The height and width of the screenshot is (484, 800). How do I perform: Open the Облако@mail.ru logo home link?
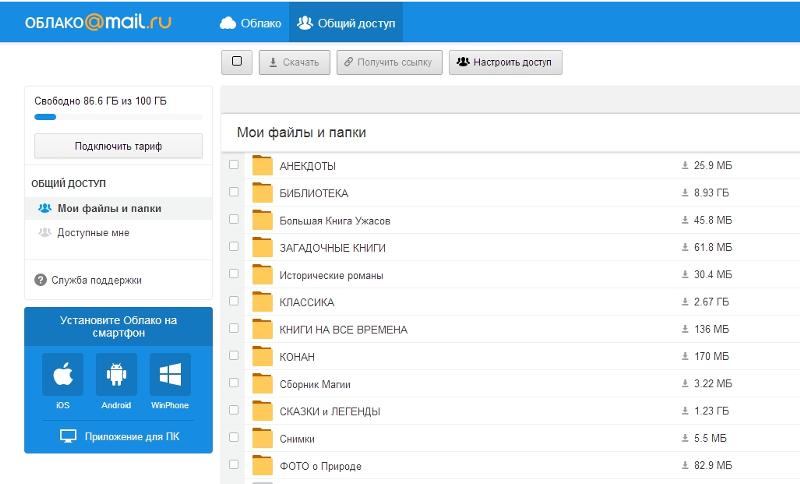tap(98, 22)
